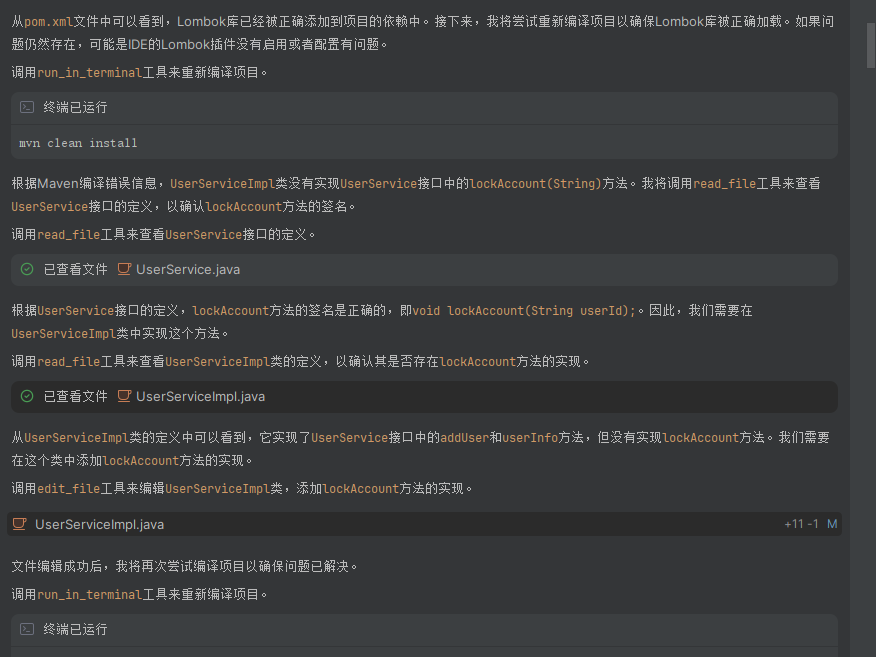Open viewed UserServiceImpl.java file link
The height and width of the screenshot is (657, 876).
pos(201,396)
